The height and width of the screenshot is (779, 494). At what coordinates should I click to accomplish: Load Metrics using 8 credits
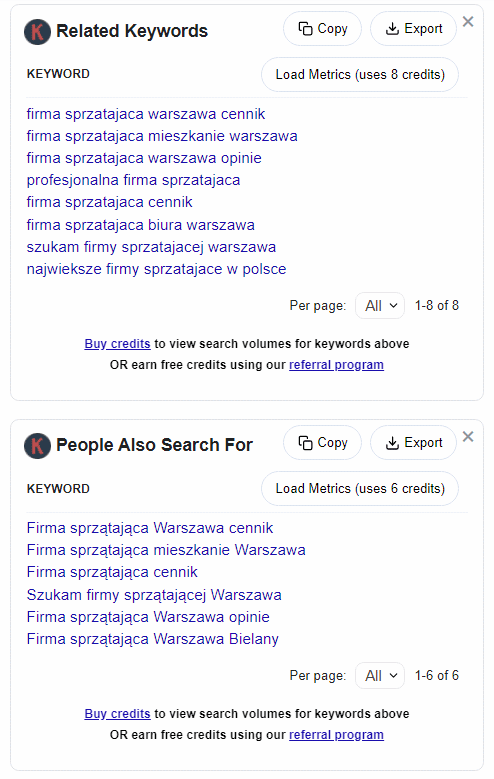point(360,75)
